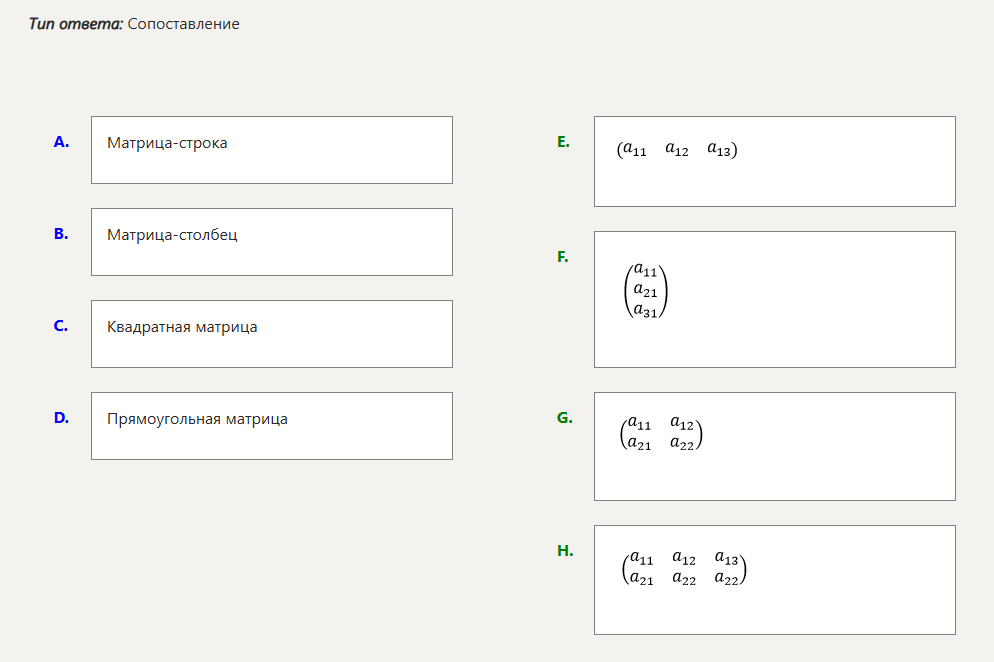Choose the 2×2 matrix formula in box G
Image resolution: width=994 pixels, height=662 pixels.
pos(662,434)
